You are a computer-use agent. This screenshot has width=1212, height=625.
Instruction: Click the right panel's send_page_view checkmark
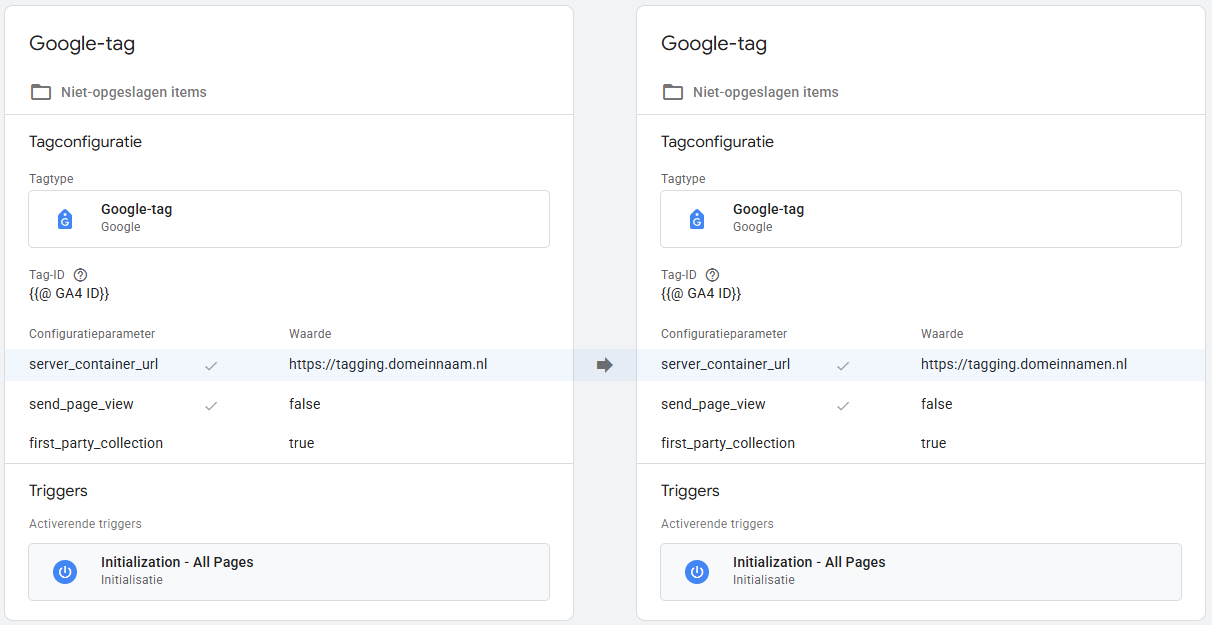[843, 405]
